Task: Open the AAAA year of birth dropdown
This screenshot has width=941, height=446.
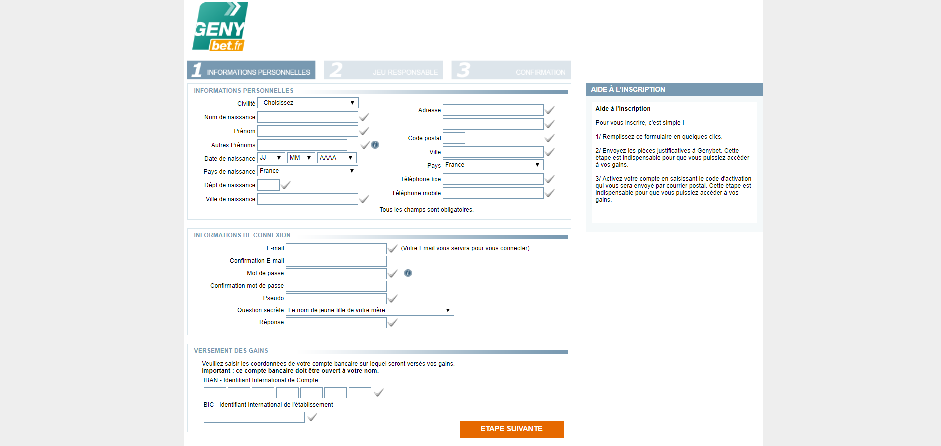Action: click(x=337, y=158)
